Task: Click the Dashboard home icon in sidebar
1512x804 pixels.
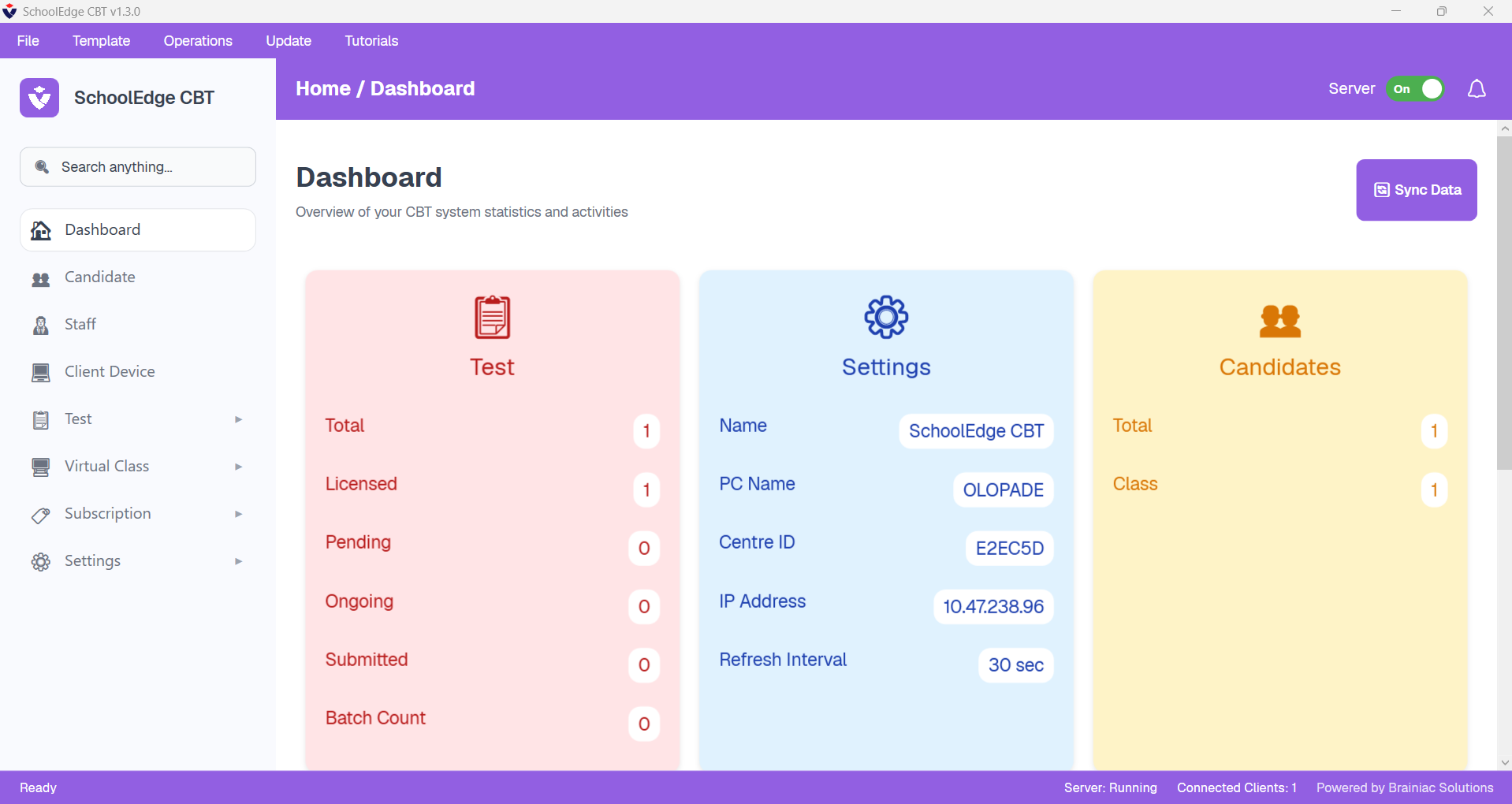Action: (41, 230)
